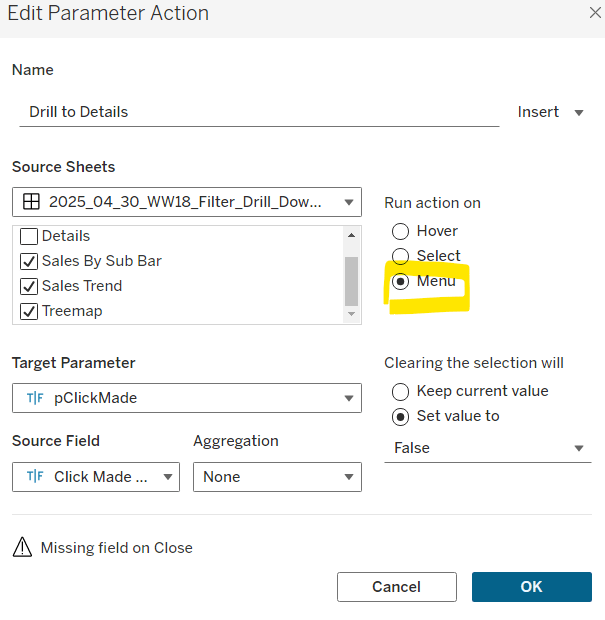Uncheck the Treemap sheet checkbox
The image size is (605, 620).
(x=29, y=311)
